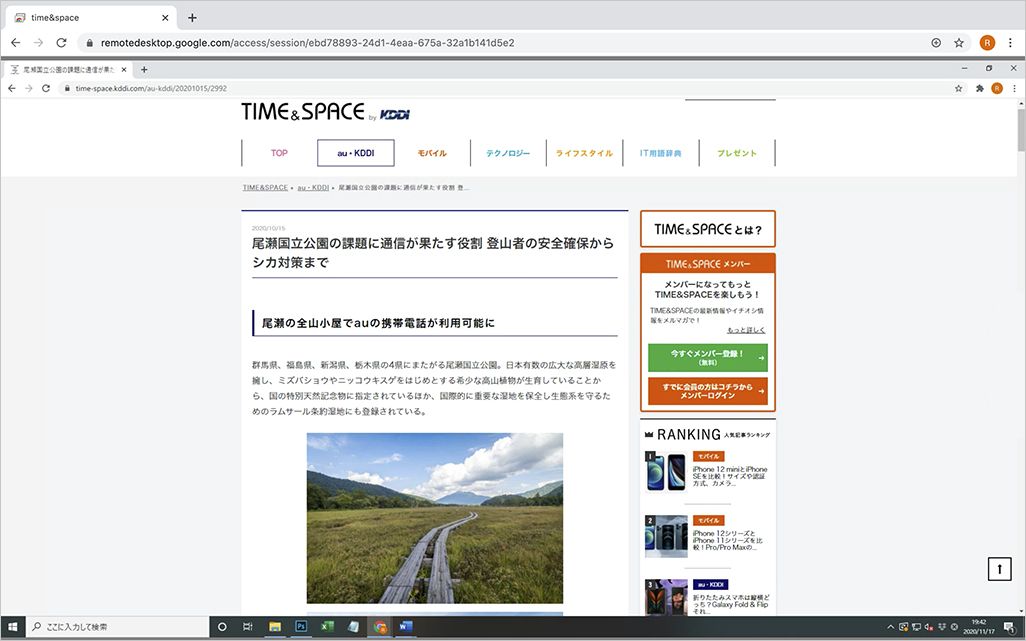Open the iPhone 12 miniとiPhone SE article link

coord(730,476)
